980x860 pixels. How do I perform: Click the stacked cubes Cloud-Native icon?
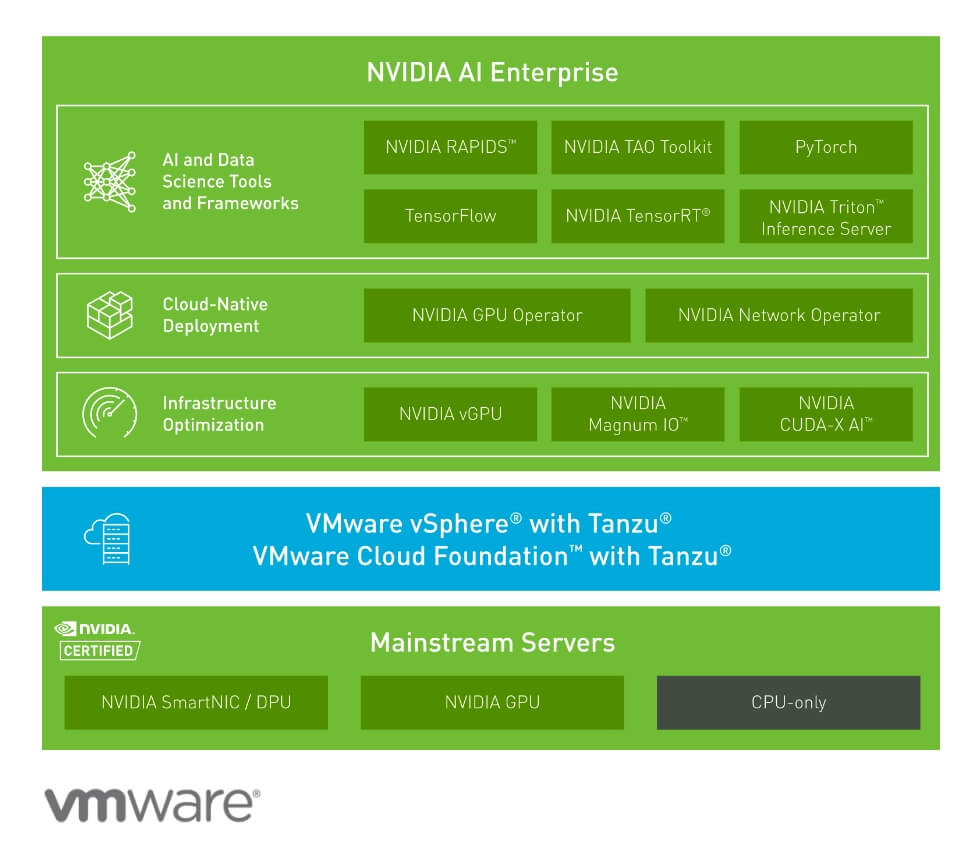coord(110,315)
